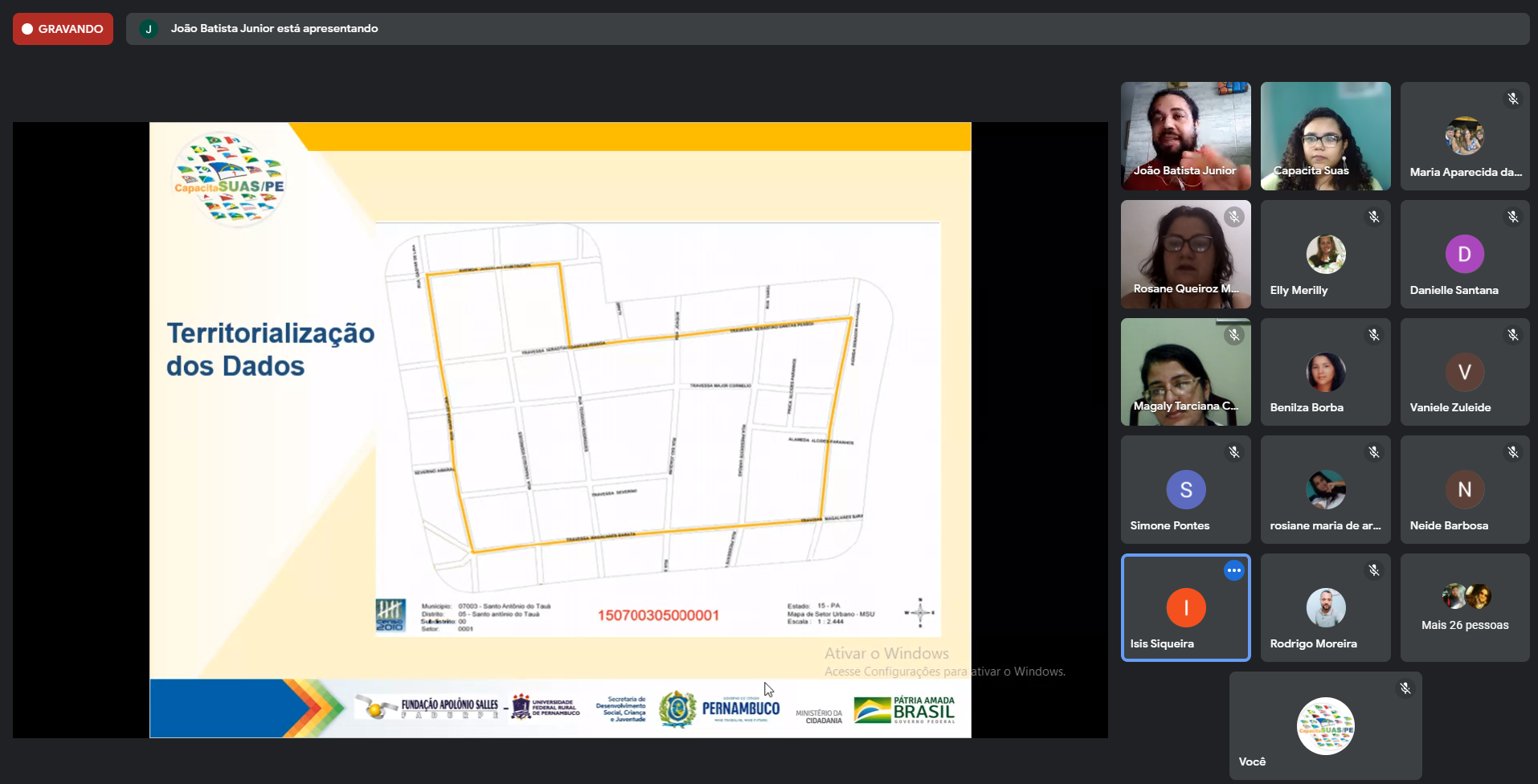
Task: Open the three-dot options on Isis Siqueira's tile
Action: [x=1233, y=570]
